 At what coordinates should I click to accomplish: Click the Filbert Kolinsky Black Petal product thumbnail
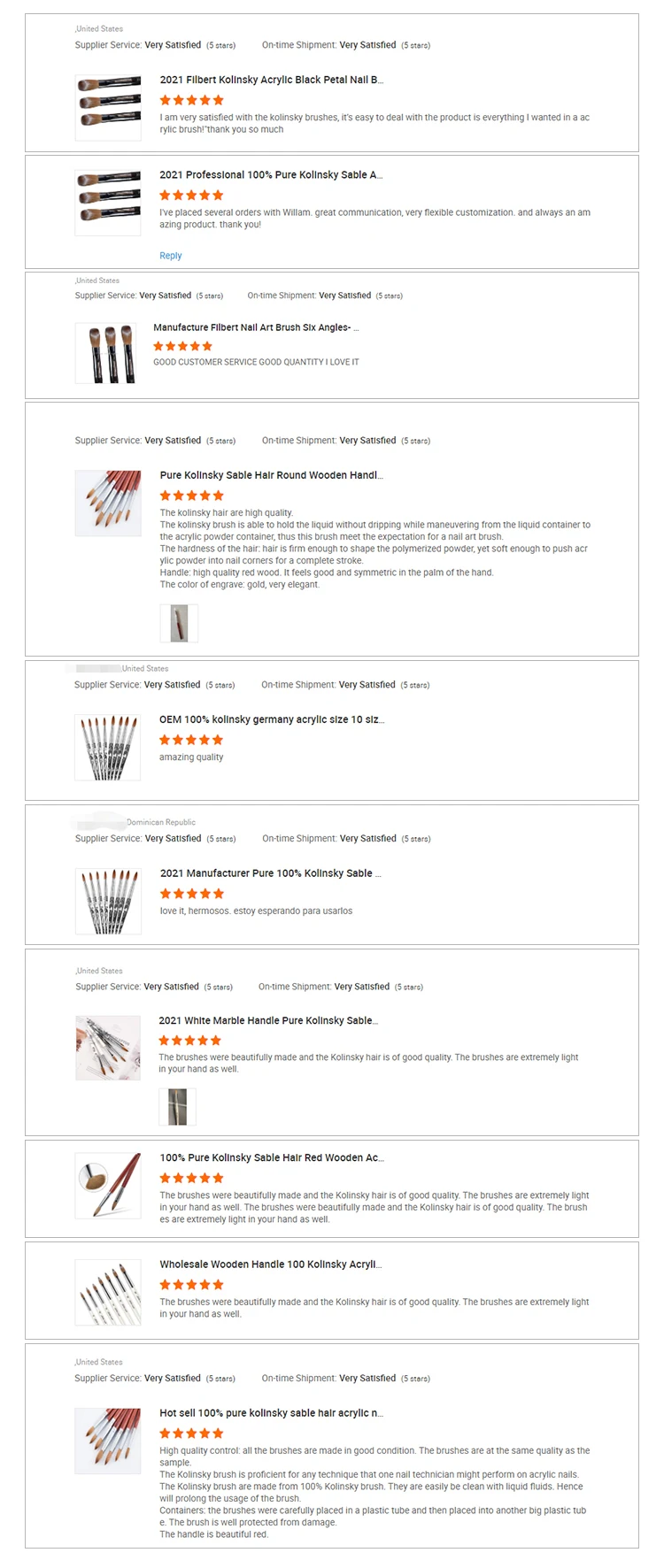(108, 106)
